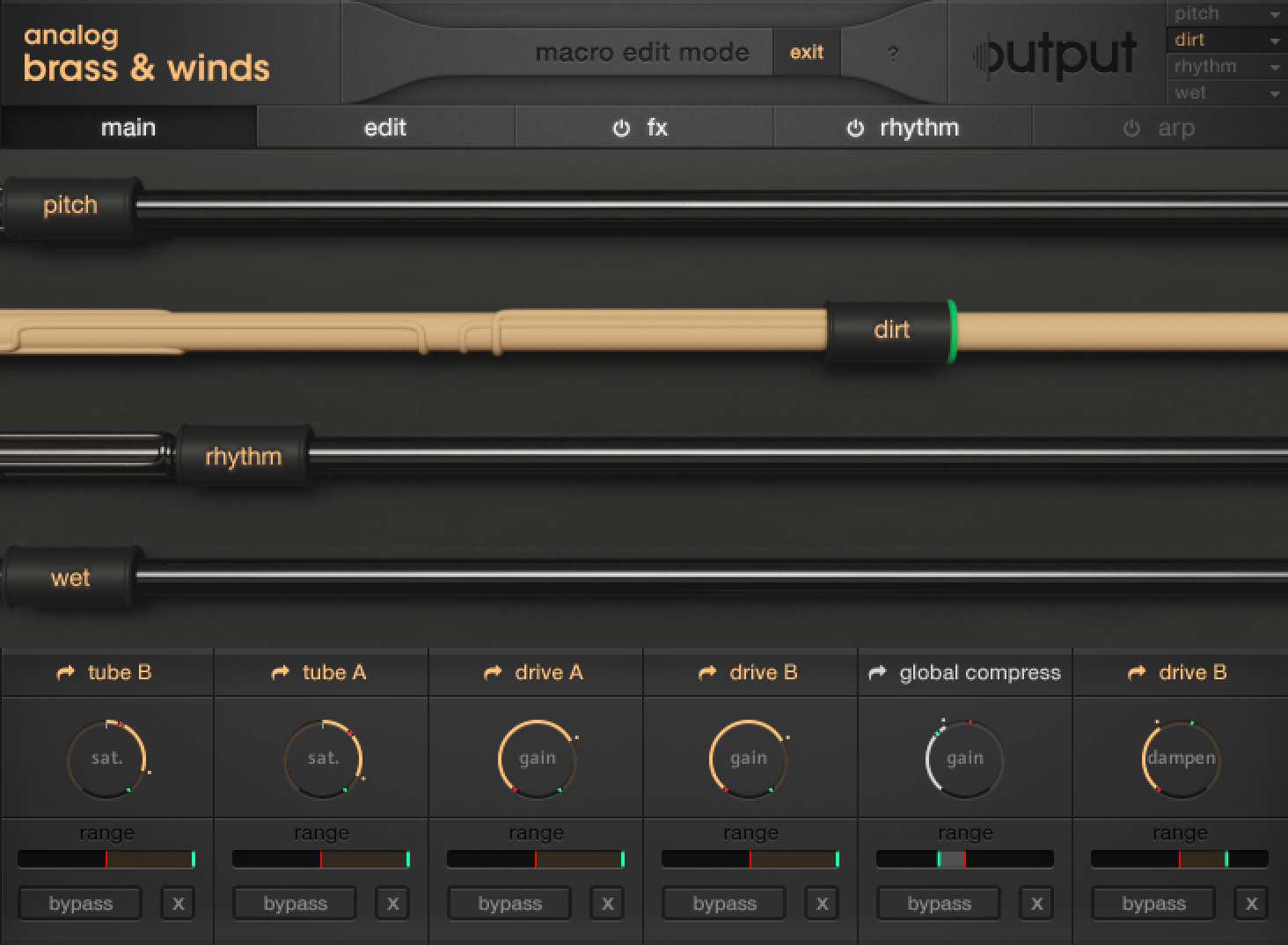Screen dimensions: 1288x945
Task: Click the assignment arrow icon on the tube A slot
Action: tap(280, 672)
